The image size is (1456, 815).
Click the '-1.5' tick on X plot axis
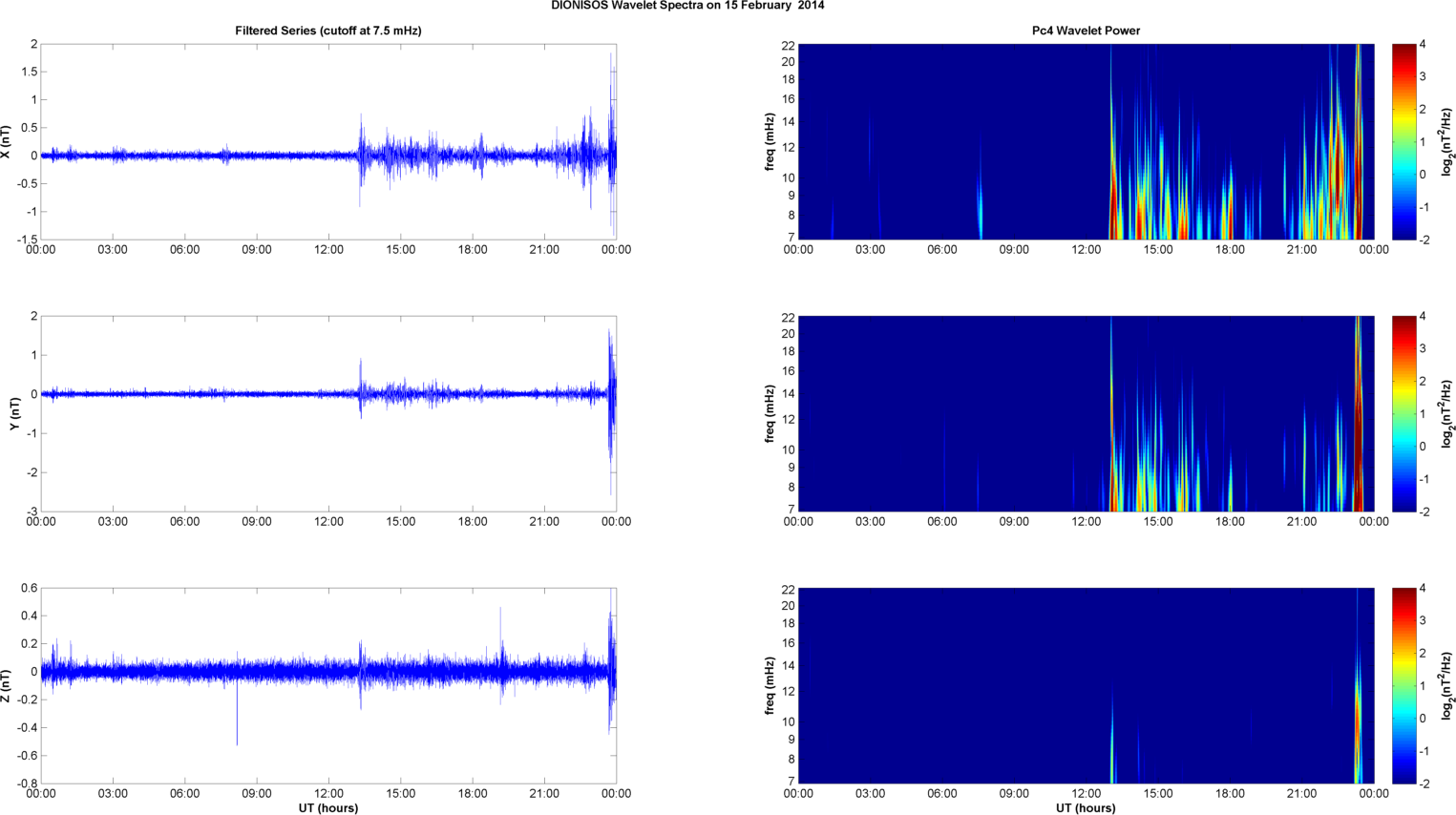(28, 240)
